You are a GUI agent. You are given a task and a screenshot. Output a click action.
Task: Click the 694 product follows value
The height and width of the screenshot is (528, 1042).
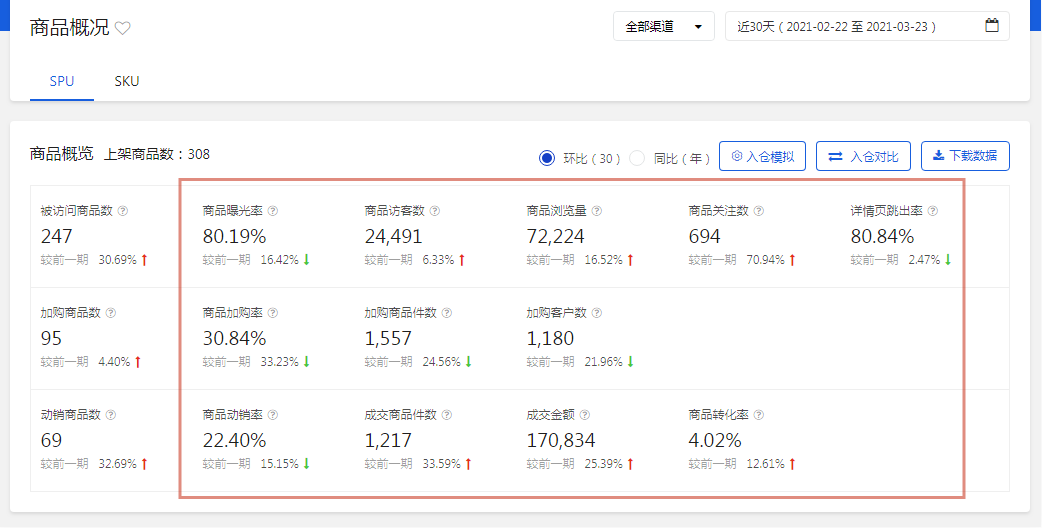[x=704, y=236]
